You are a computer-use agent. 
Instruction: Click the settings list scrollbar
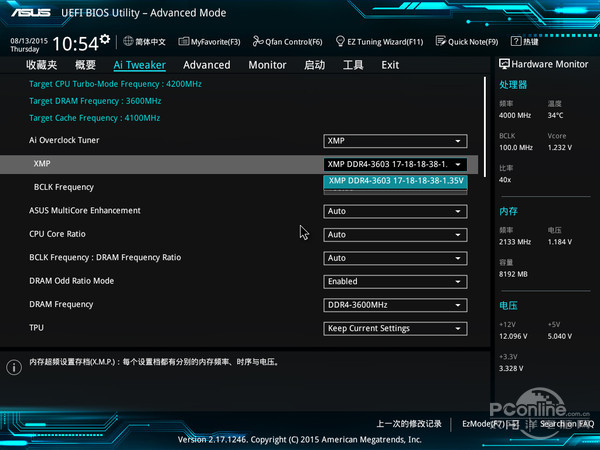(485, 126)
